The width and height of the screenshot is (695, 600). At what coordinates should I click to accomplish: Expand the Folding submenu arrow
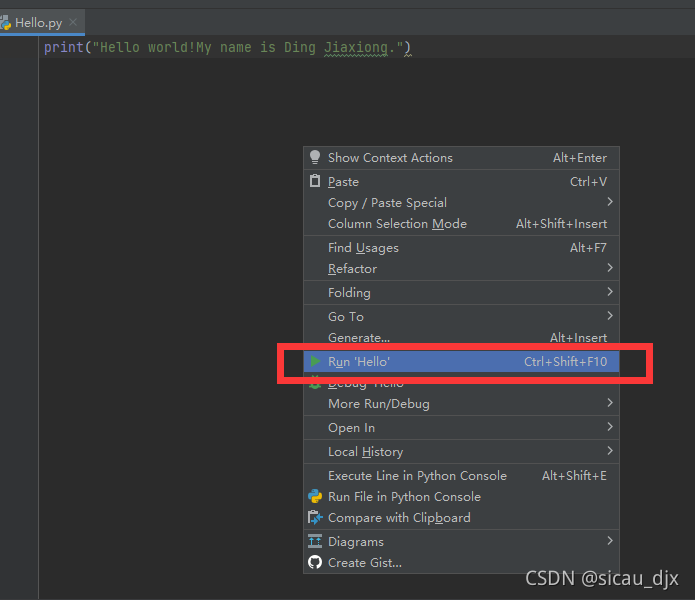[610, 292]
